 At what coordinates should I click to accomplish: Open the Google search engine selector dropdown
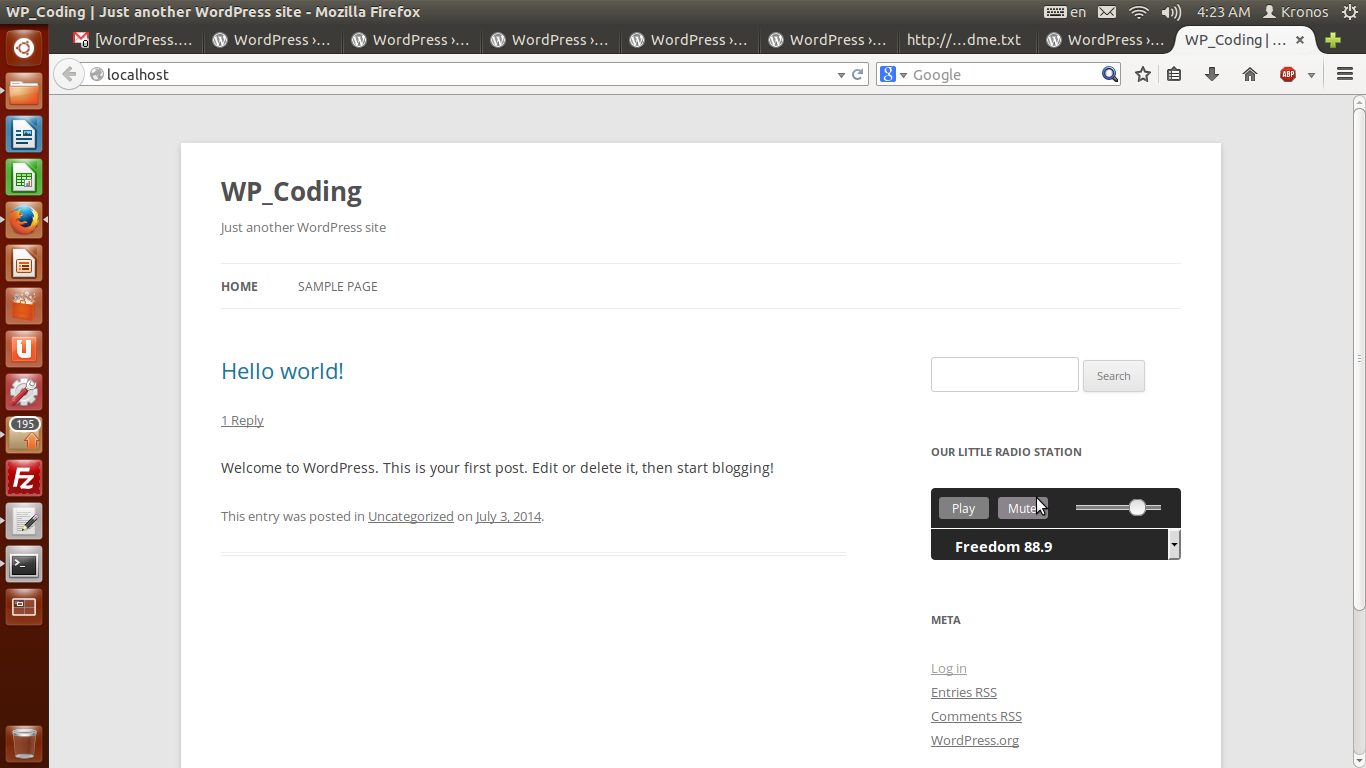click(893, 74)
